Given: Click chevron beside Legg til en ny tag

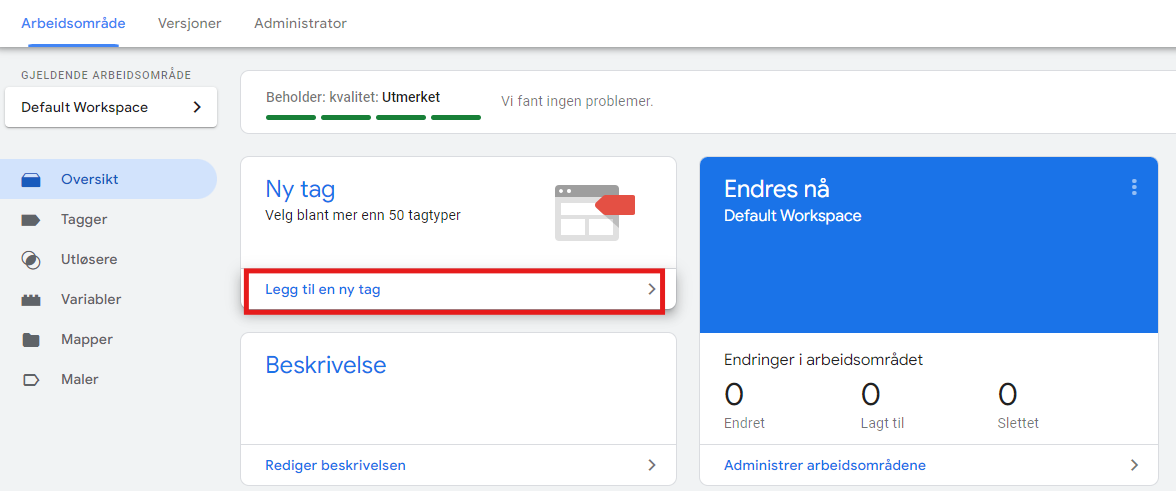Looking at the screenshot, I should [x=652, y=289].
